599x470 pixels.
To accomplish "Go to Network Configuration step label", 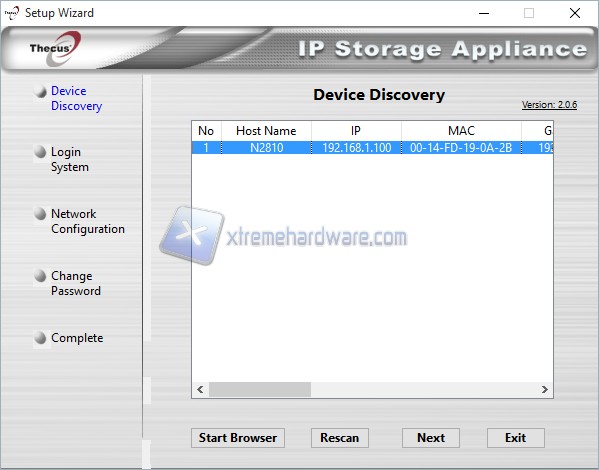I will tap(88, 221).
